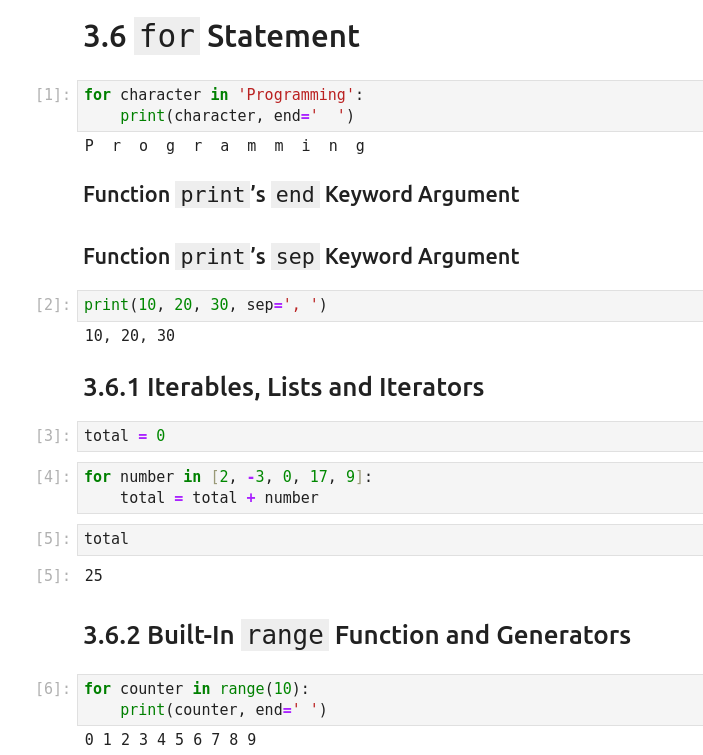Click the '3.6 for Statement' heading
Viewport: 703px width, 755px height.
point(221,37)
